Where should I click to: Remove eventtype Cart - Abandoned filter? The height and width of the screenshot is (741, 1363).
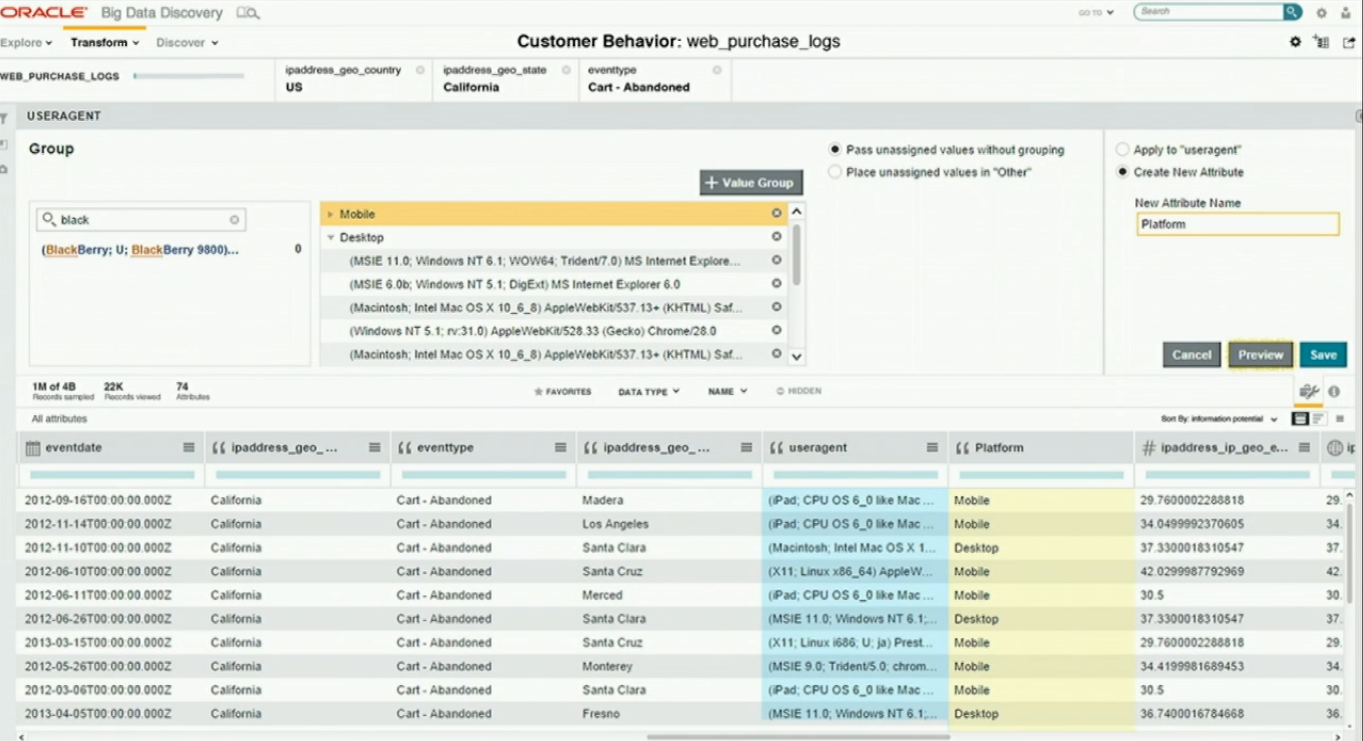click(717, 70)
